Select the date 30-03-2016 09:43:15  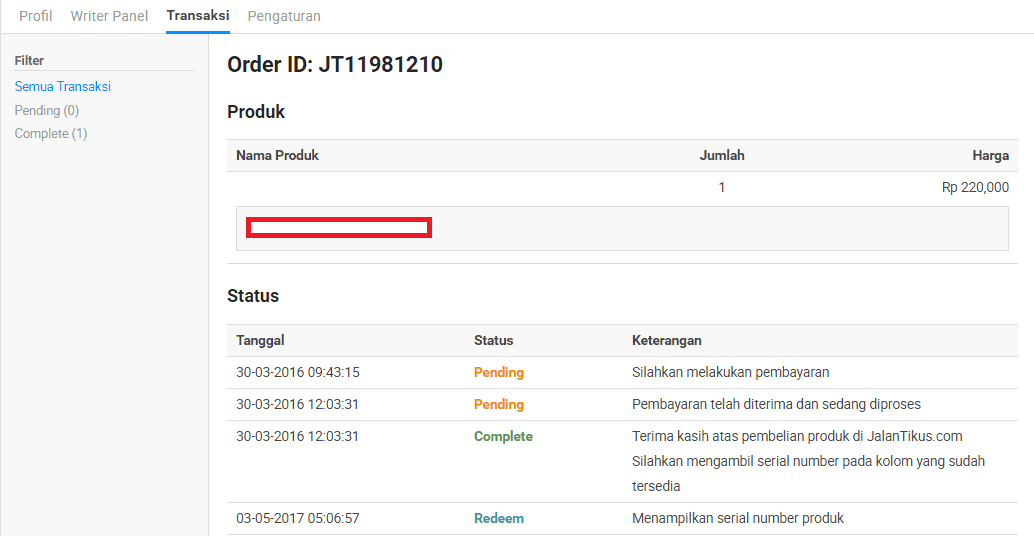click(x=298, y=372)
